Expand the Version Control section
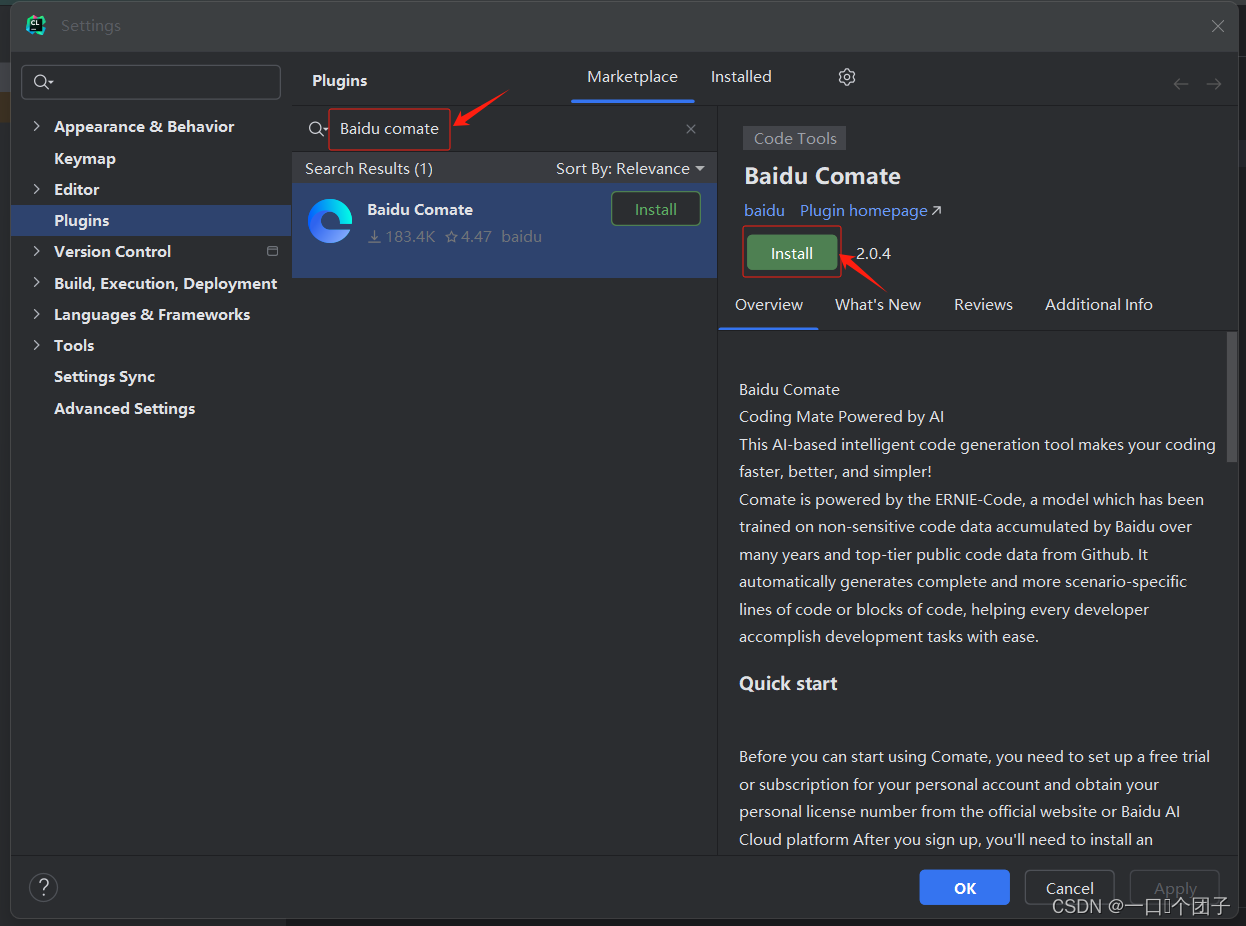Image resolution: width=1246 pixels, height=926 pixels. click(37, 251)
